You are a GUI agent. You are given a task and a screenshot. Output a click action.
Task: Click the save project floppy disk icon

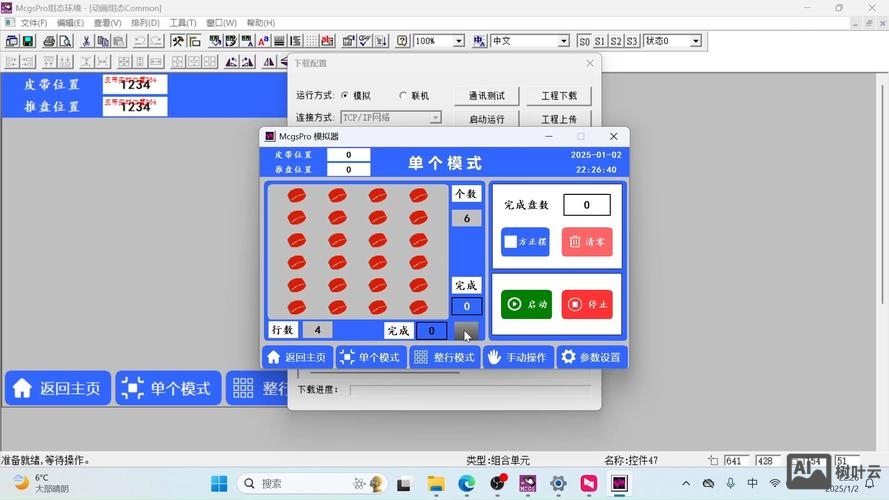pos(27,41)
